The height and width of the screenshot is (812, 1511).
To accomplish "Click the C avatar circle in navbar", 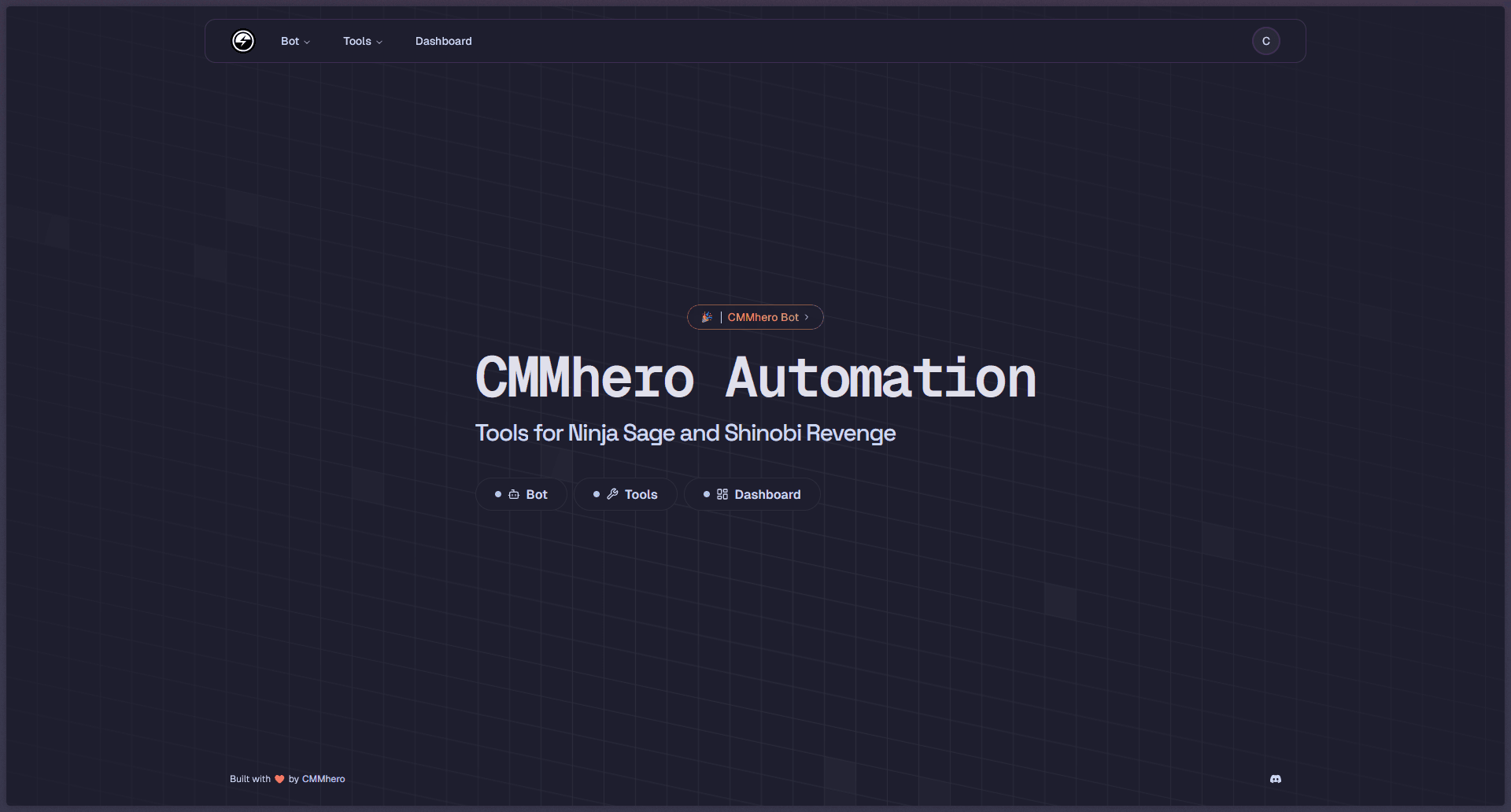I will pyautogui.click(x=1265, y=41).
